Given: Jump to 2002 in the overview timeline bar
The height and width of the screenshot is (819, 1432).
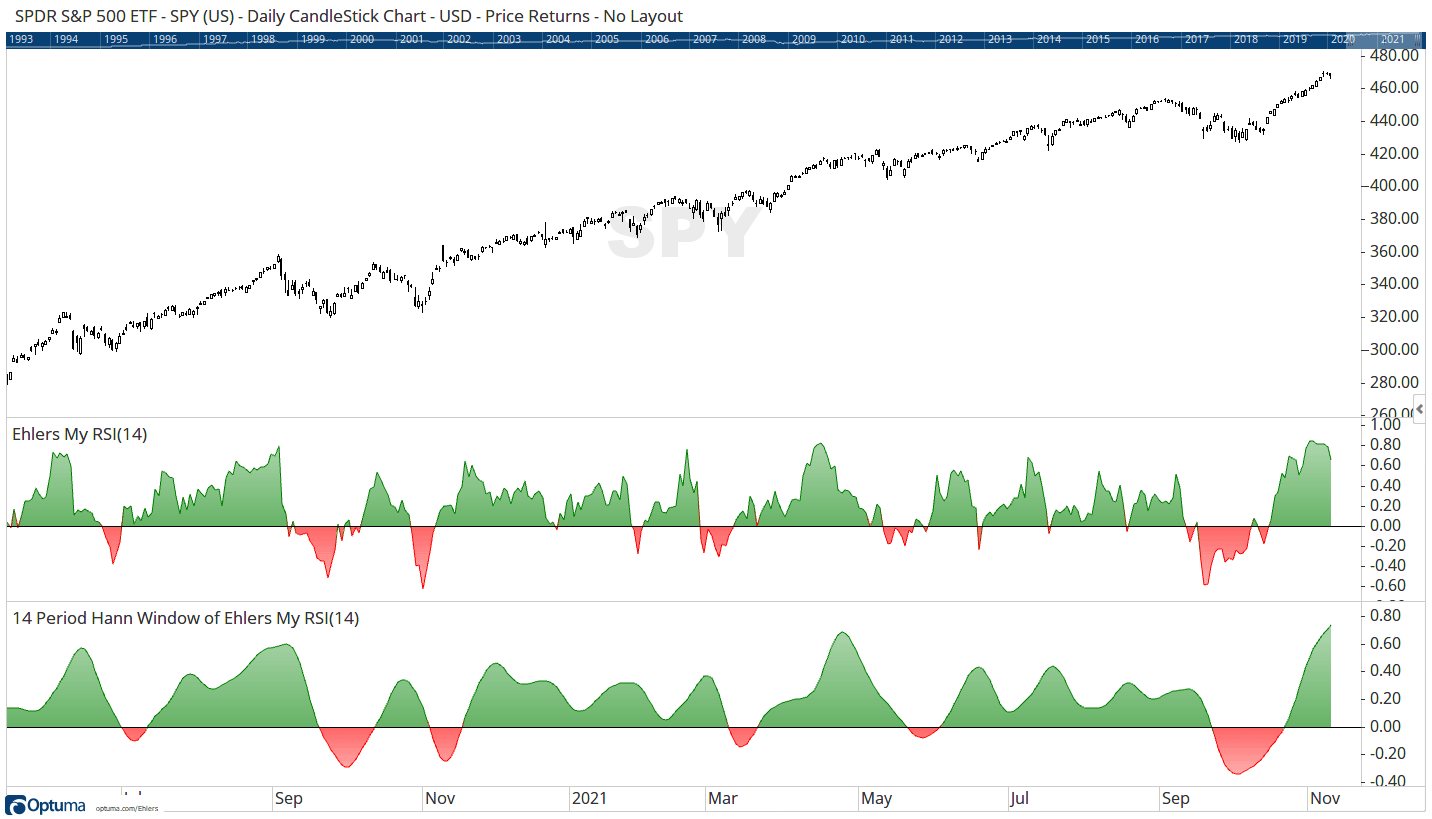Looking at the screenshot, I should click(459, 39).
